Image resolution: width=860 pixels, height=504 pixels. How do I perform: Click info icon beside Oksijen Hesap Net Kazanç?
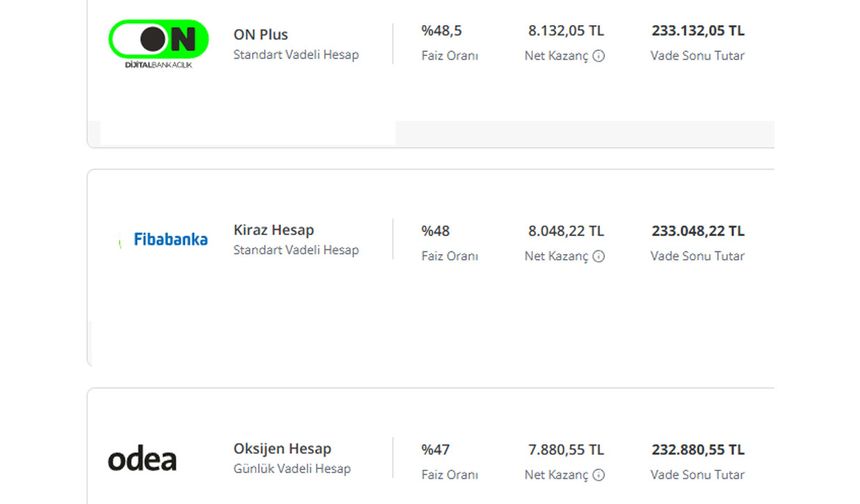[x=598, y=475]
